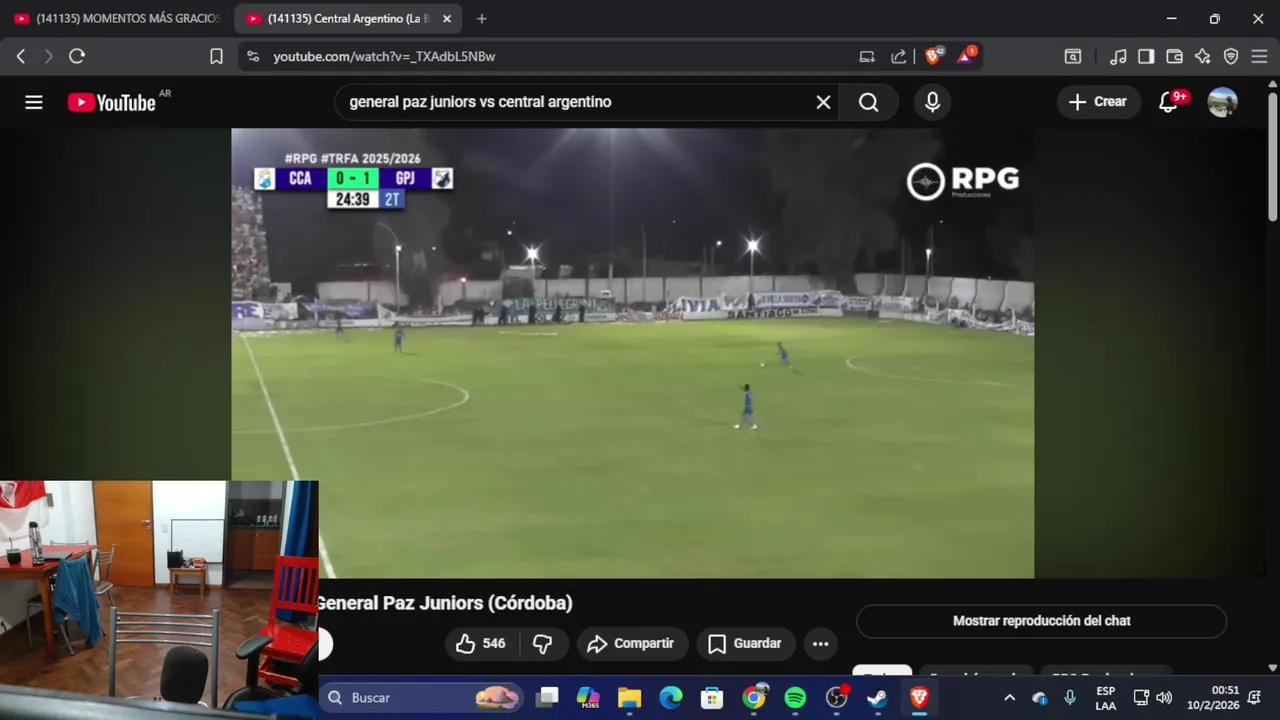Screen dimensions: 1280x720
Task: Open Steam from taskbar
Action: (877, 697)
